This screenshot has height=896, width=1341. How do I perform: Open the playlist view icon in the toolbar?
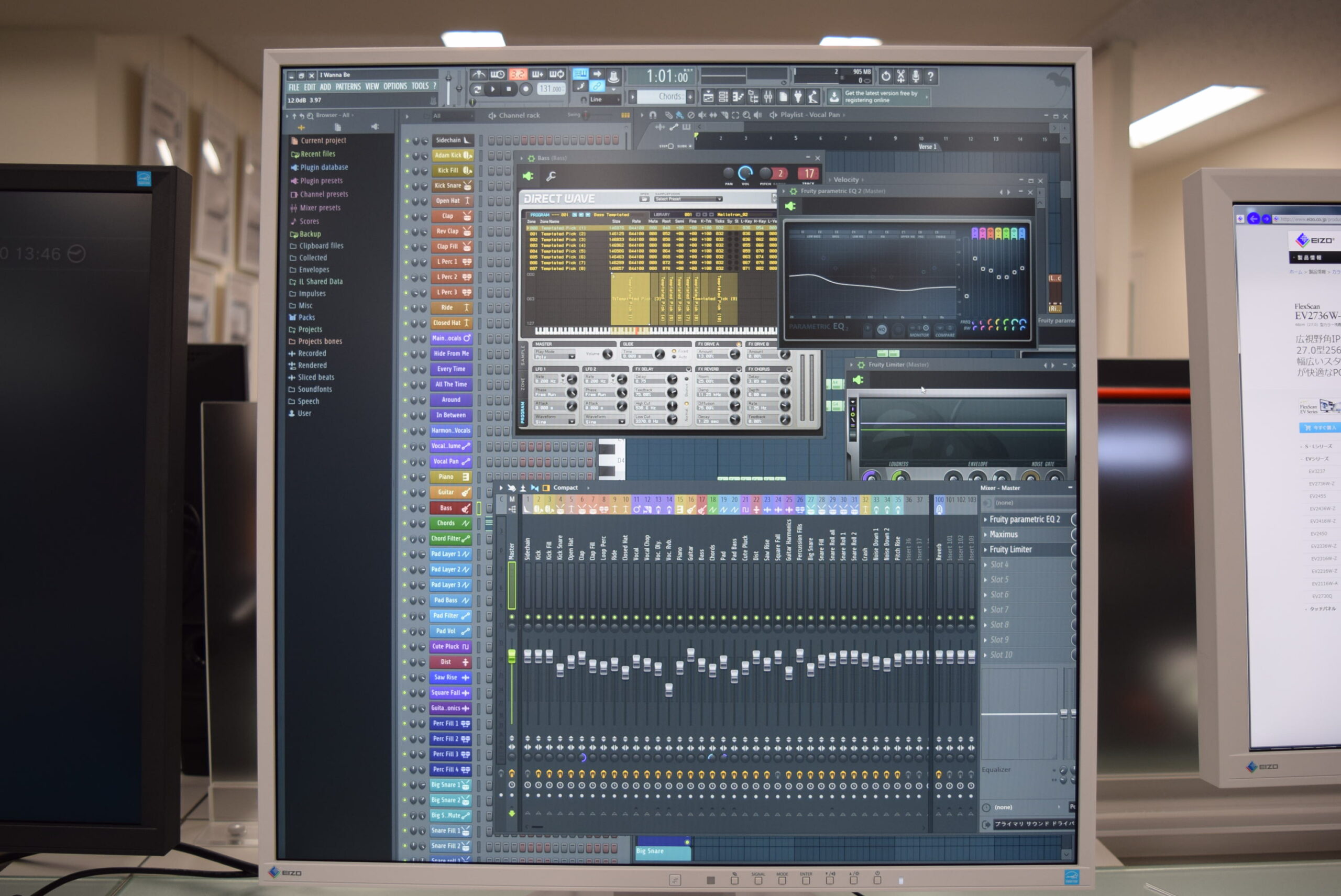pyautogui.click(x=708, y=96)
